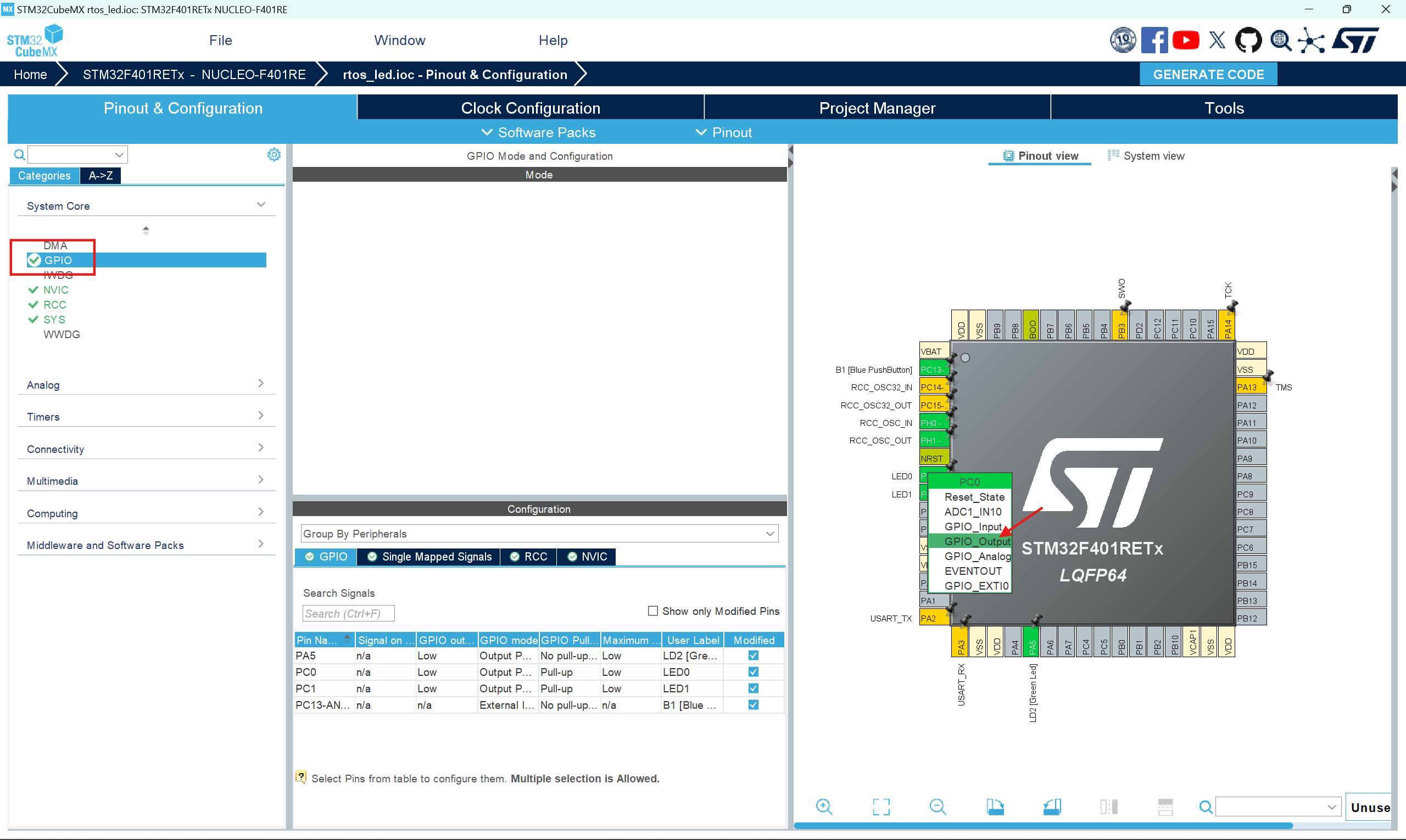Enable Show only Modified Pins checkbox
Viewport: 1406px width, 840px height.
click(653, 611)
